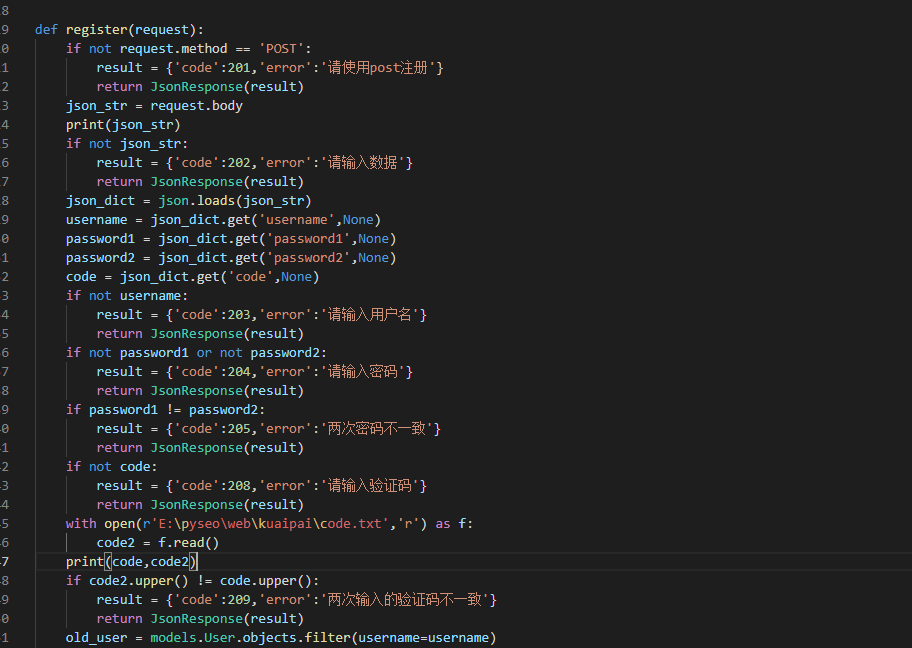
Task: Click the 'password2' string inside json_dict.get
Action: (309, 258)
